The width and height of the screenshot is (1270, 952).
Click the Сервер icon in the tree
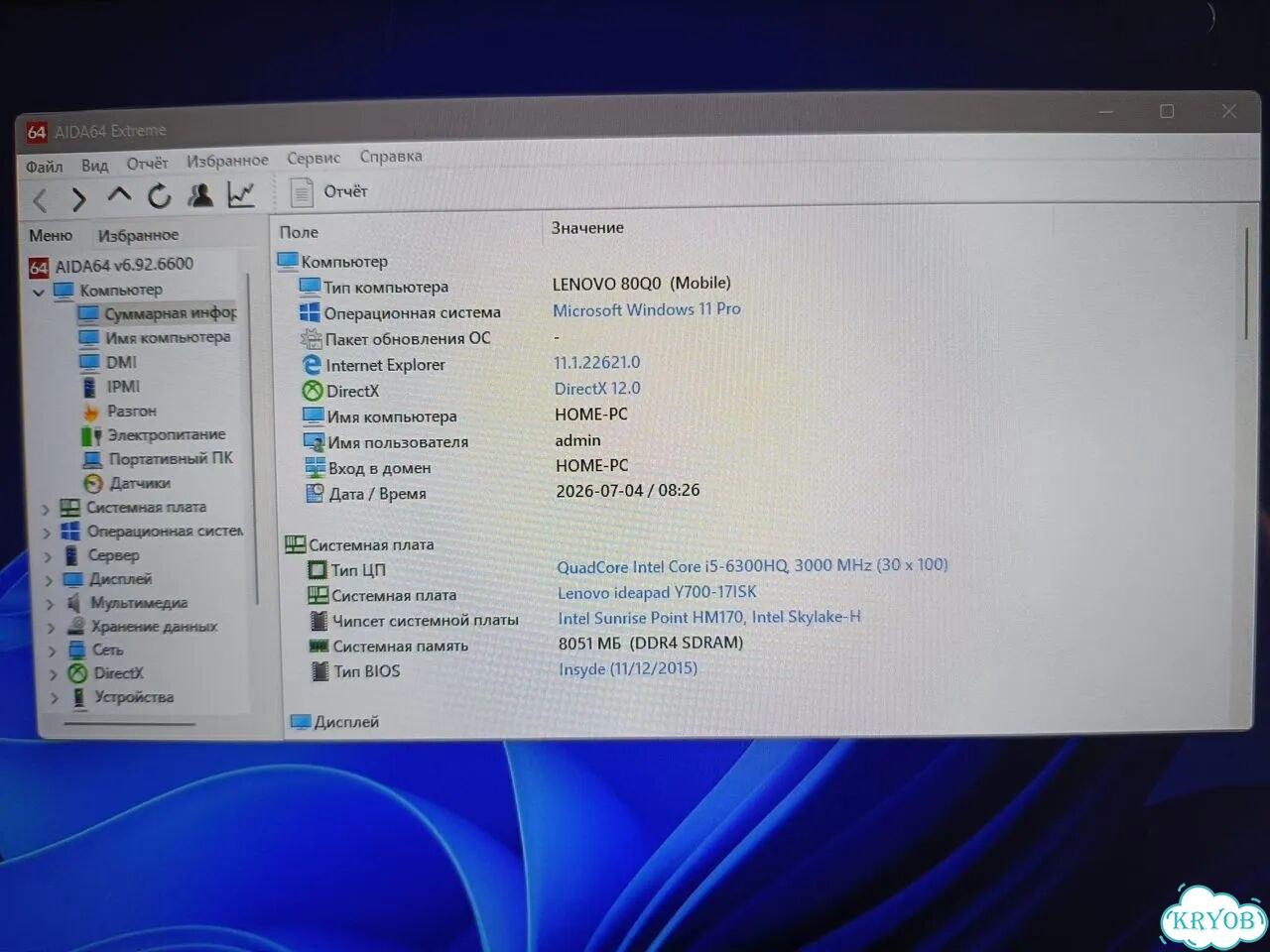pos(71,555)
